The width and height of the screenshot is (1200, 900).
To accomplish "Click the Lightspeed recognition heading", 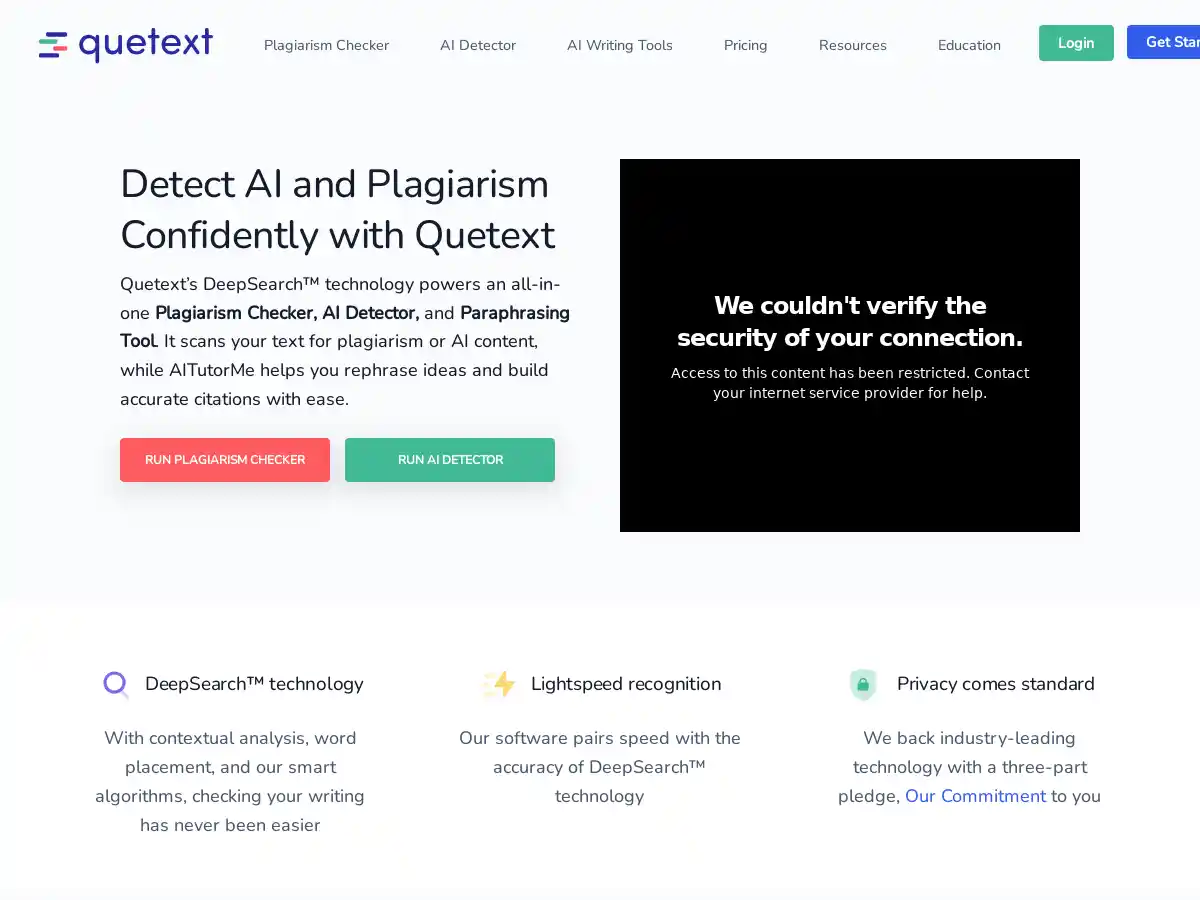I will (626, 684).
